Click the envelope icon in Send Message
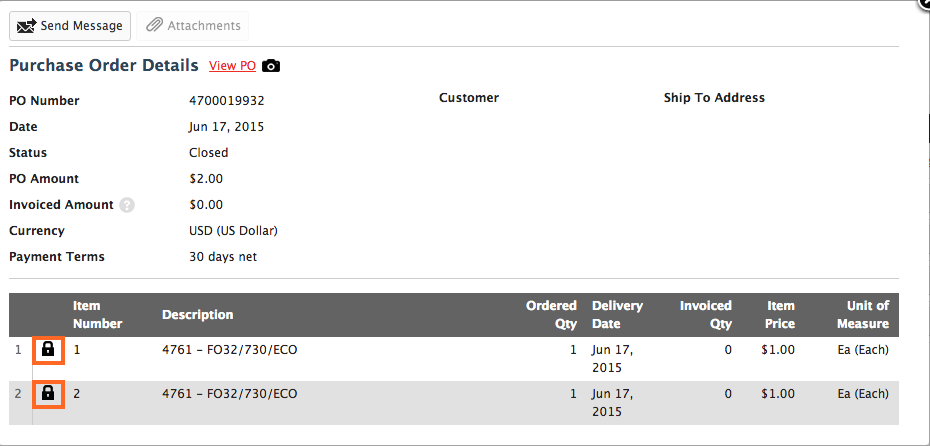This screenshot has width=930, height=446. point(26,26)
